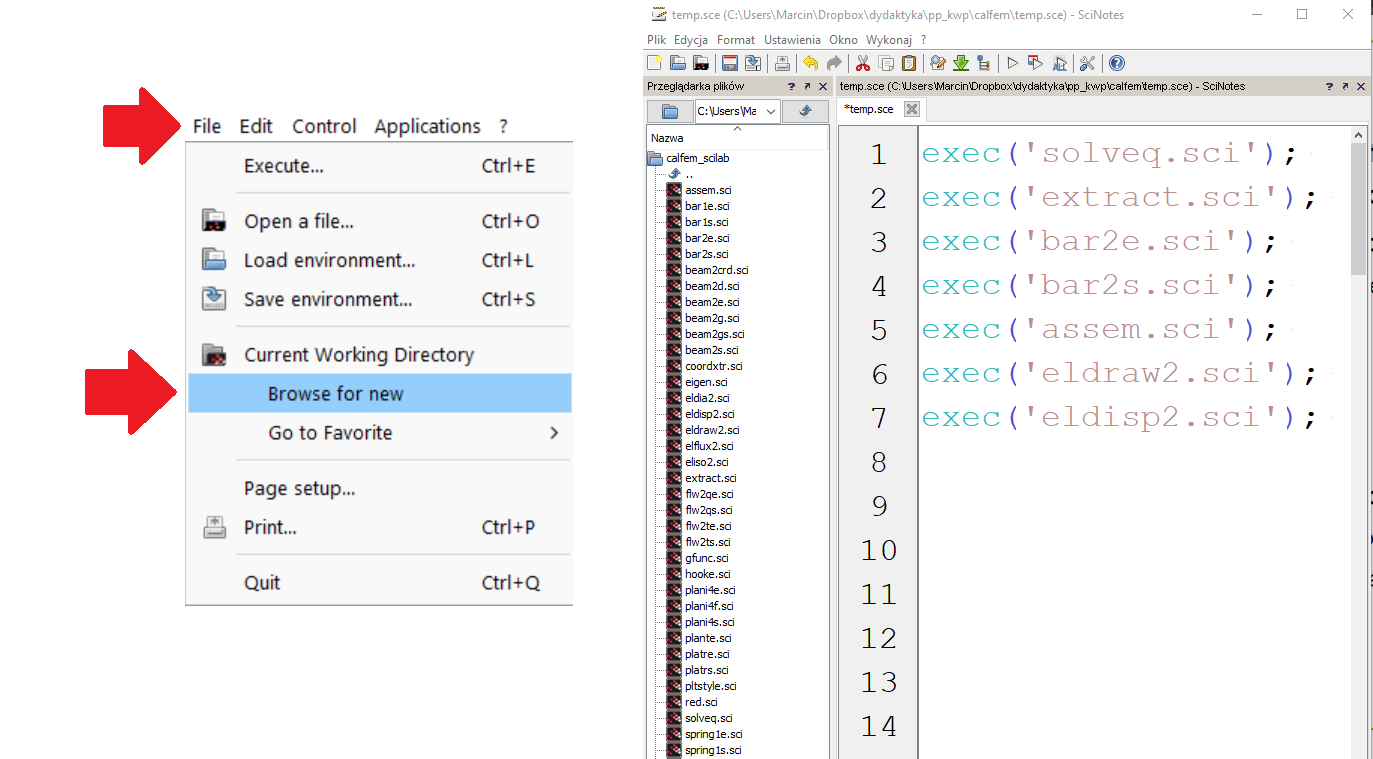Choose Browse for new menu entry

point(335,394)
